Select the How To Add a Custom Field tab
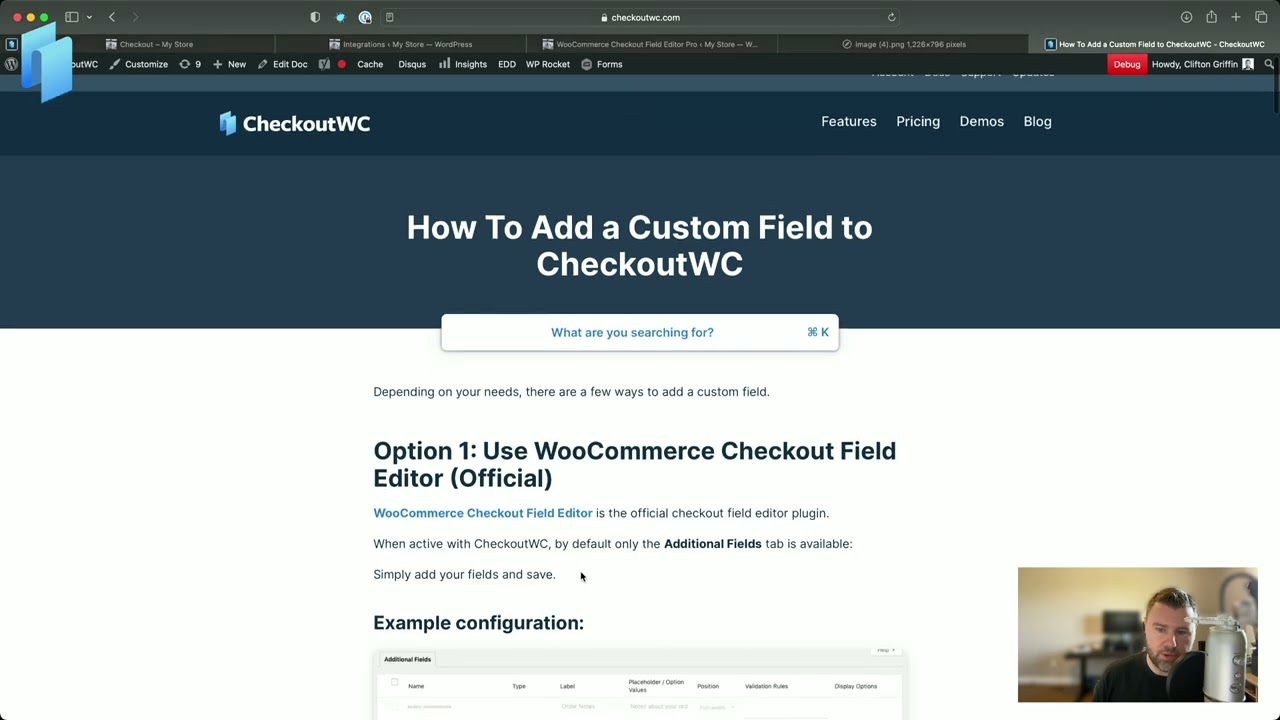The width and height of the screenshot is (1280, 720). (x=1154, y=44)
